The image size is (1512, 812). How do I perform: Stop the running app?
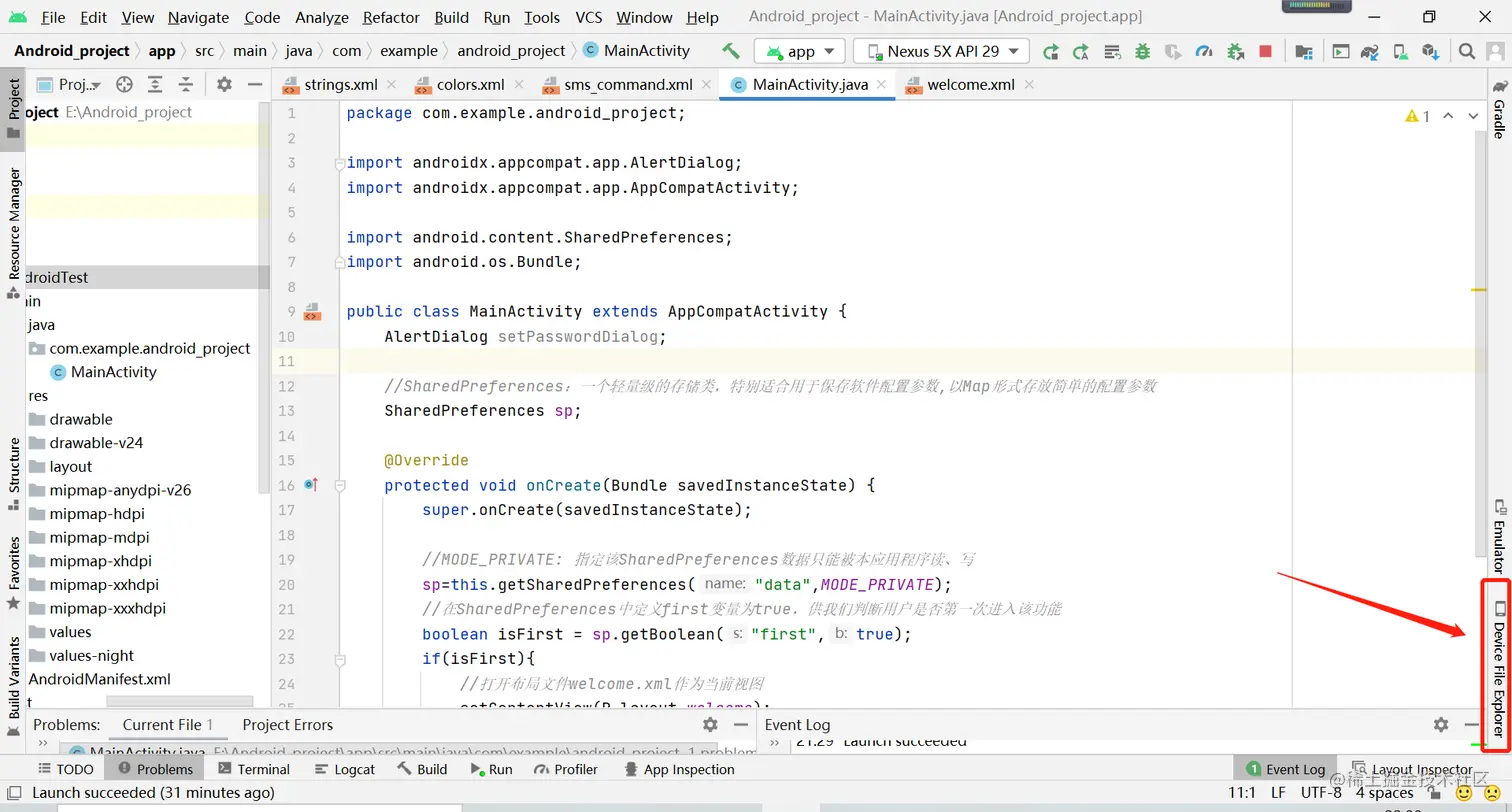coord(1266,50)
